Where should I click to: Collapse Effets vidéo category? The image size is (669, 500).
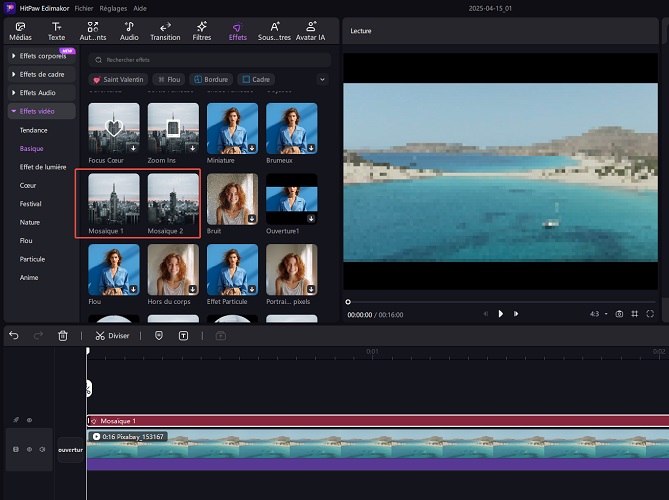[41, 111]
